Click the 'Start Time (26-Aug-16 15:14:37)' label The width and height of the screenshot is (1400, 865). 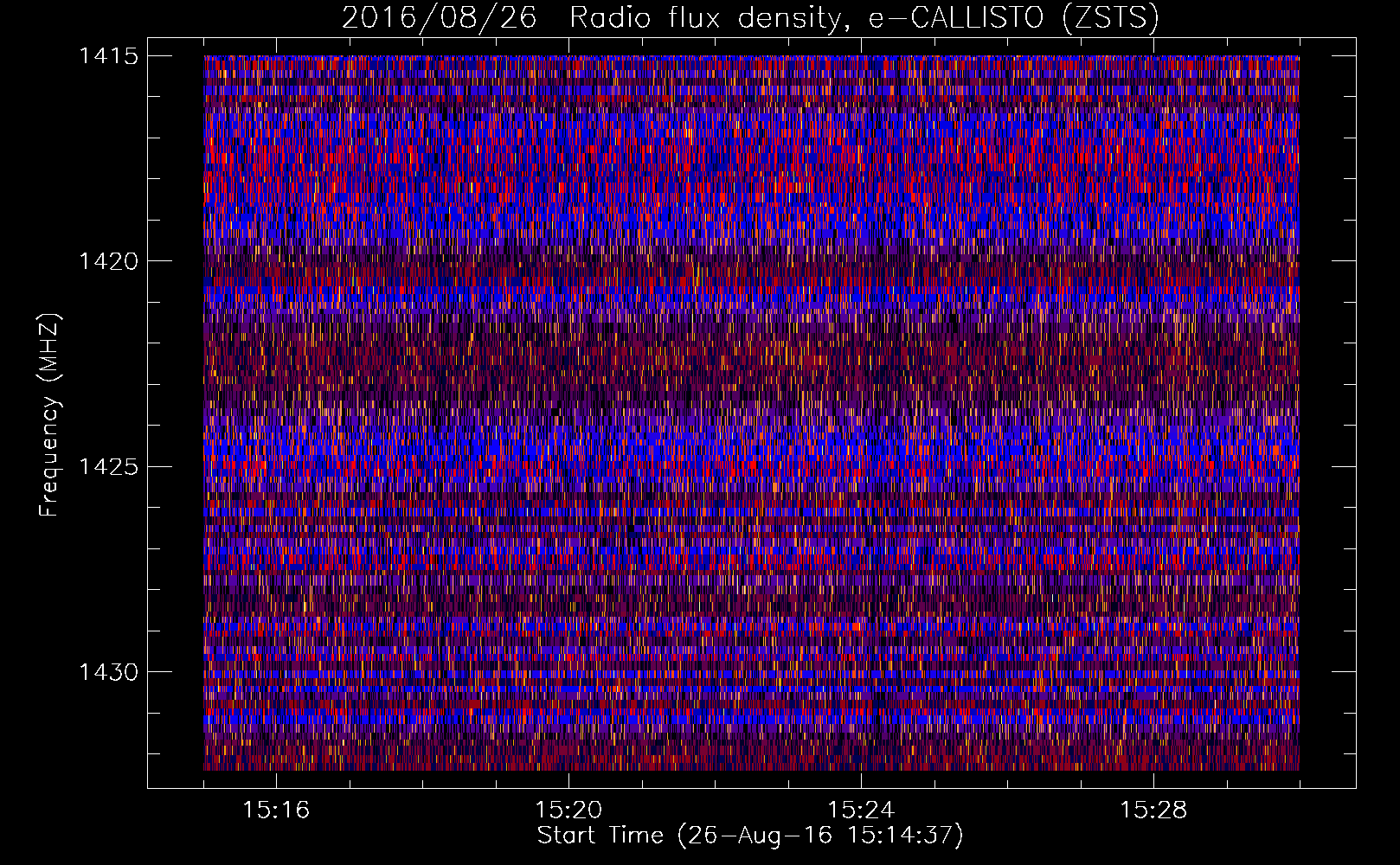(x=750, y=836)
